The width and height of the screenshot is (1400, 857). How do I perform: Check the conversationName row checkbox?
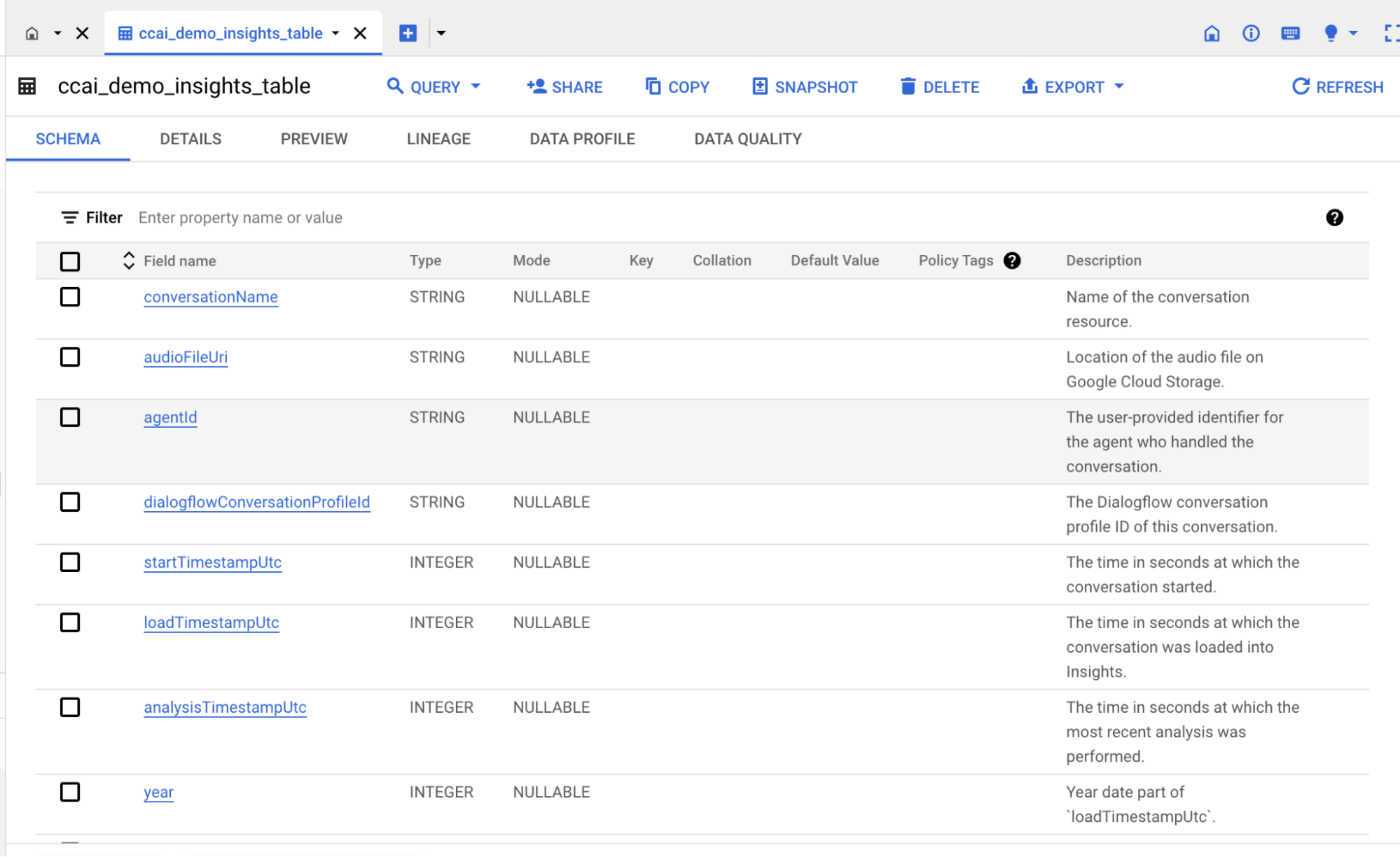click(70, 297)
